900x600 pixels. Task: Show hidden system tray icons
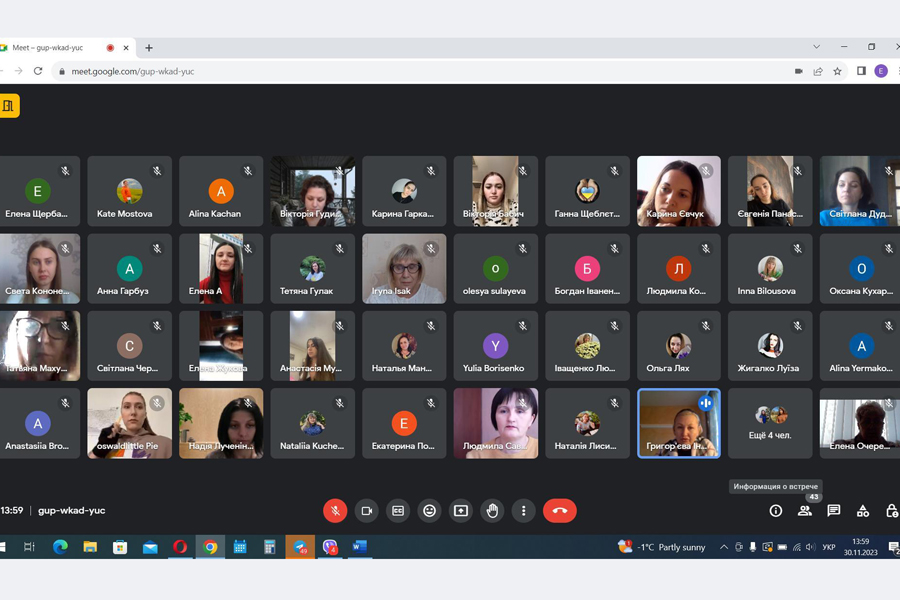click(724, 547)
